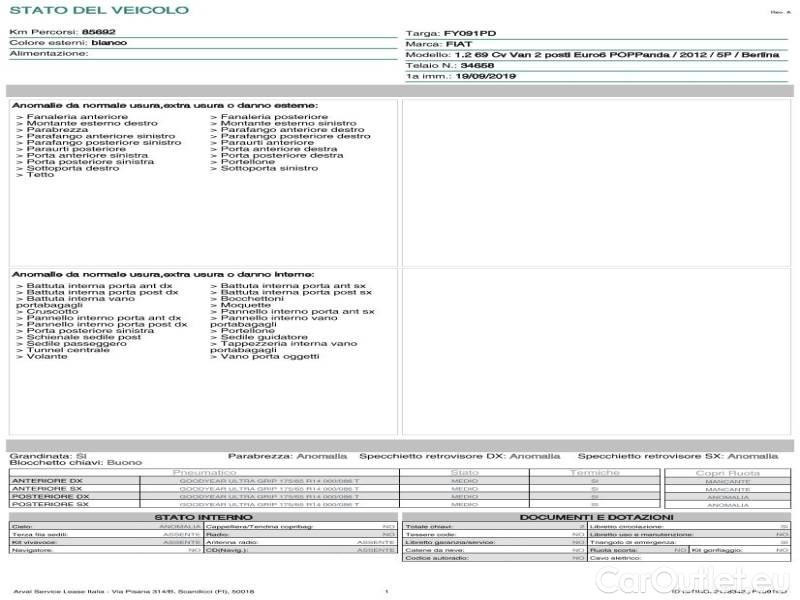Image resolution: width=800 pixels, height=600 pixels.
Task: Select the Volante item in internal anomalies
Action: coord(45,356)
